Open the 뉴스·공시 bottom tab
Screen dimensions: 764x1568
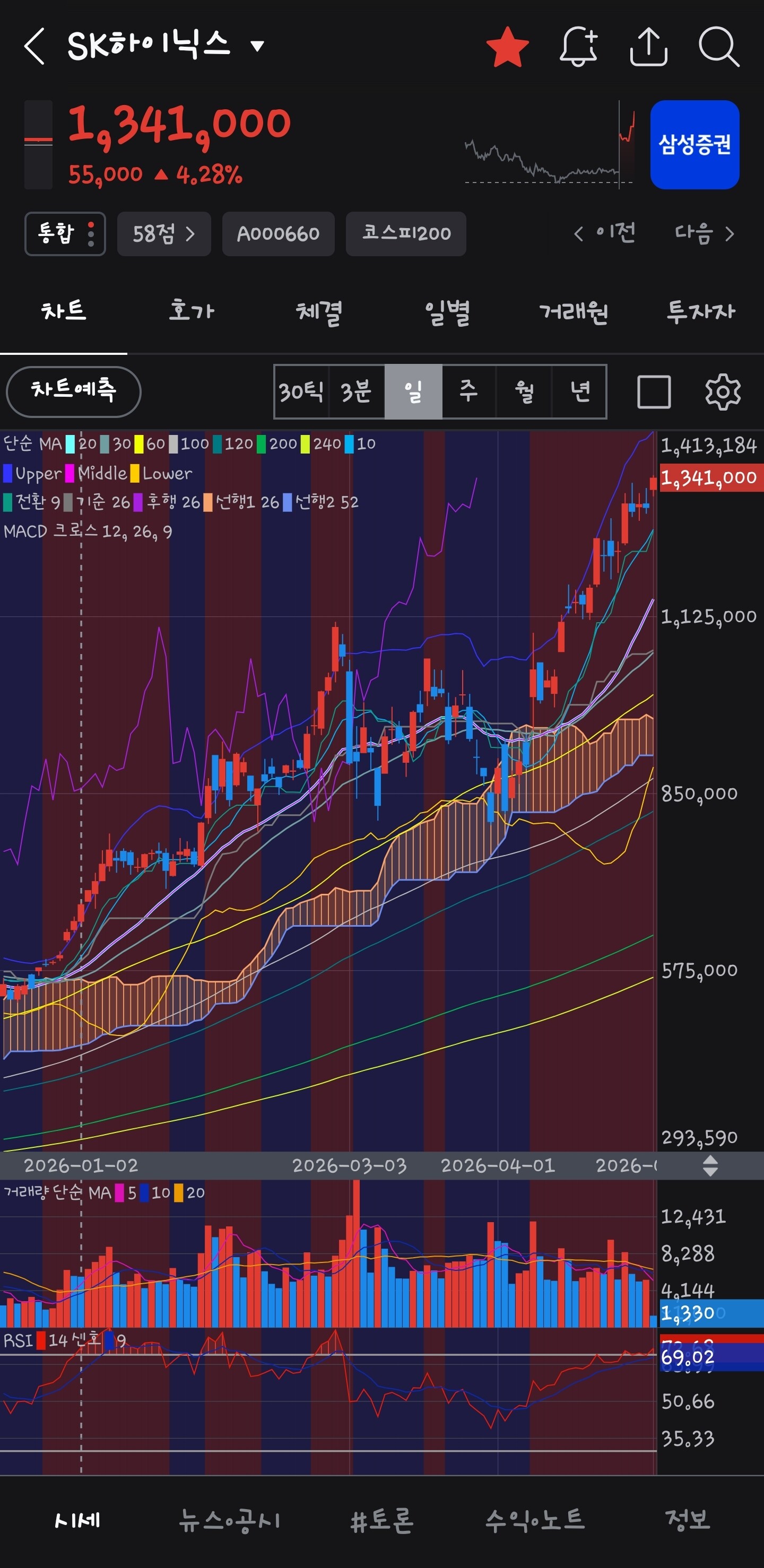click(x=230, y=1520)
